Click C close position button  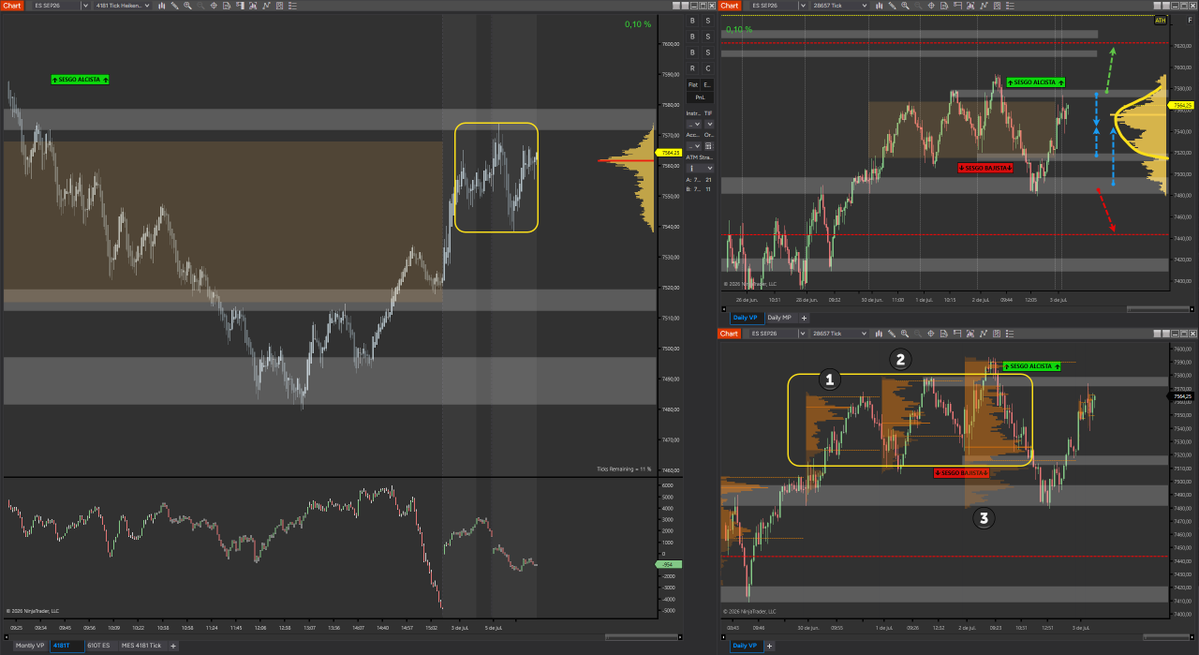click(708, 68)
